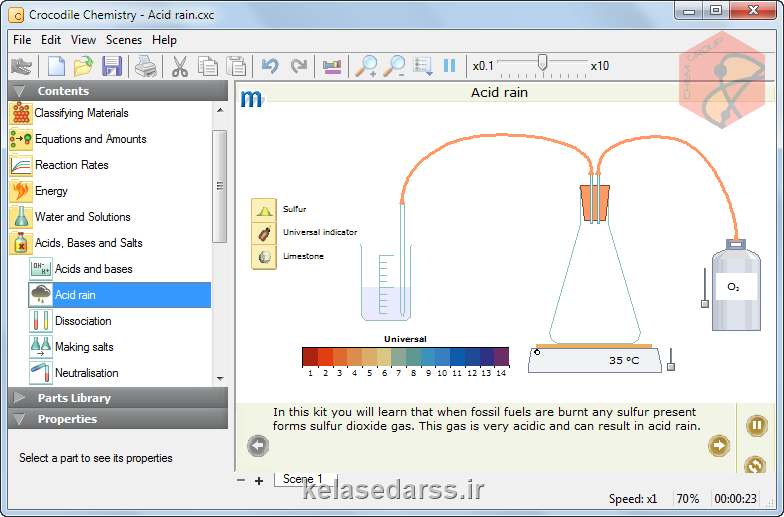Zoom in with magnifier plus icon
Screen dimensions: 784x517
point(366,66)
